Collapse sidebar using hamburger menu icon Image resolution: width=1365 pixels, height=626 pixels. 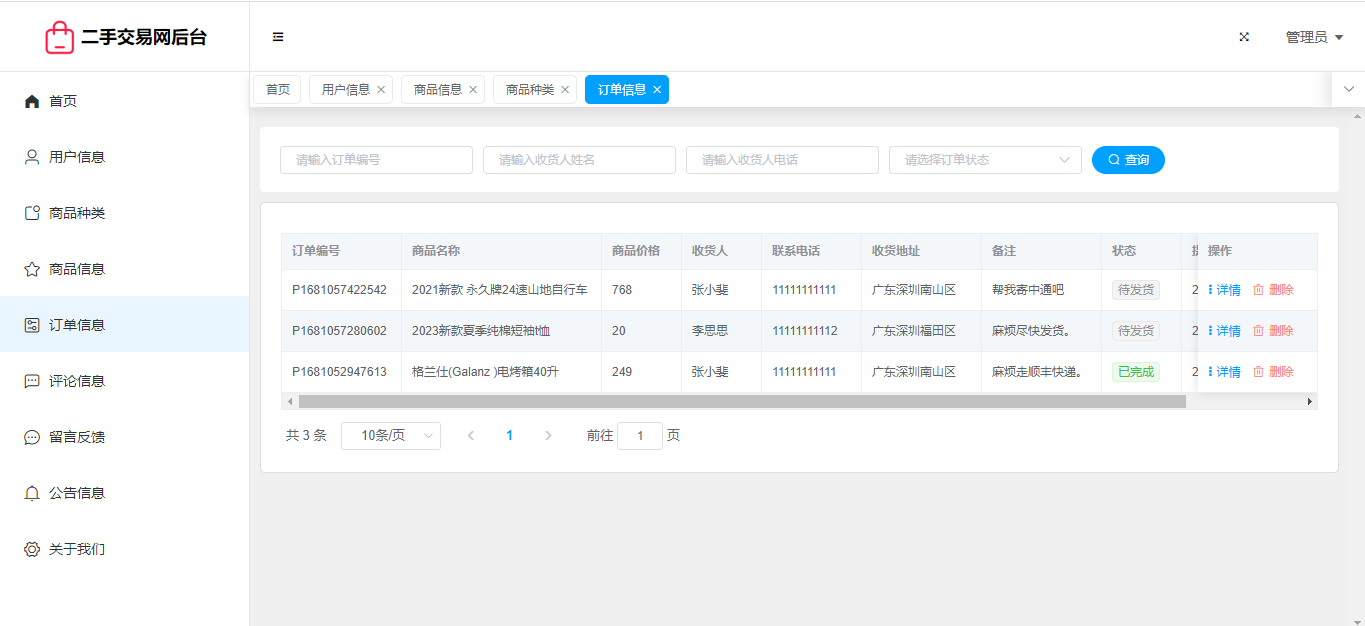click(x=278, y=37)
